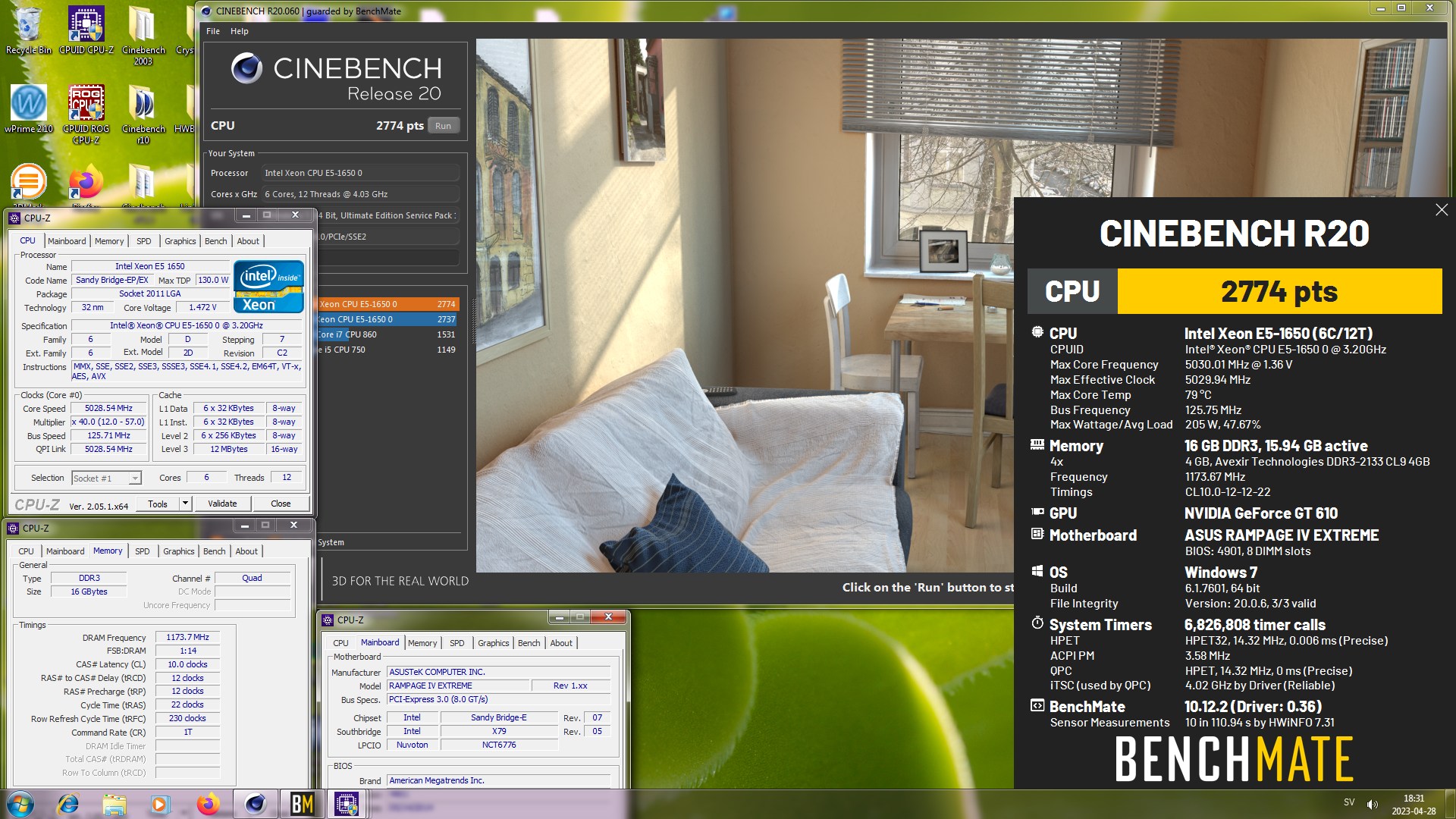
Task: Open the Cinebench 2003 desktop folder
Action: [143, 34]
